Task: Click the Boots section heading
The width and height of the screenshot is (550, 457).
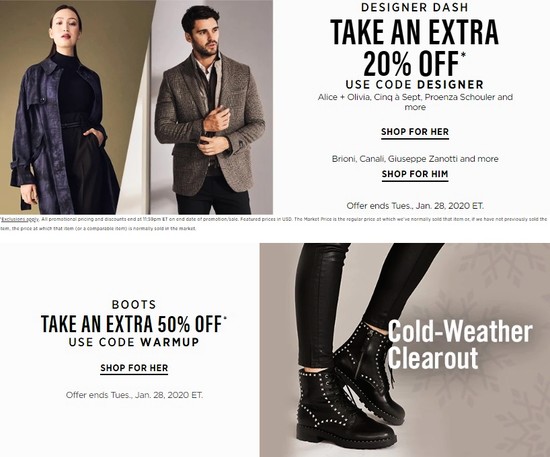Action: coord(134,304)
